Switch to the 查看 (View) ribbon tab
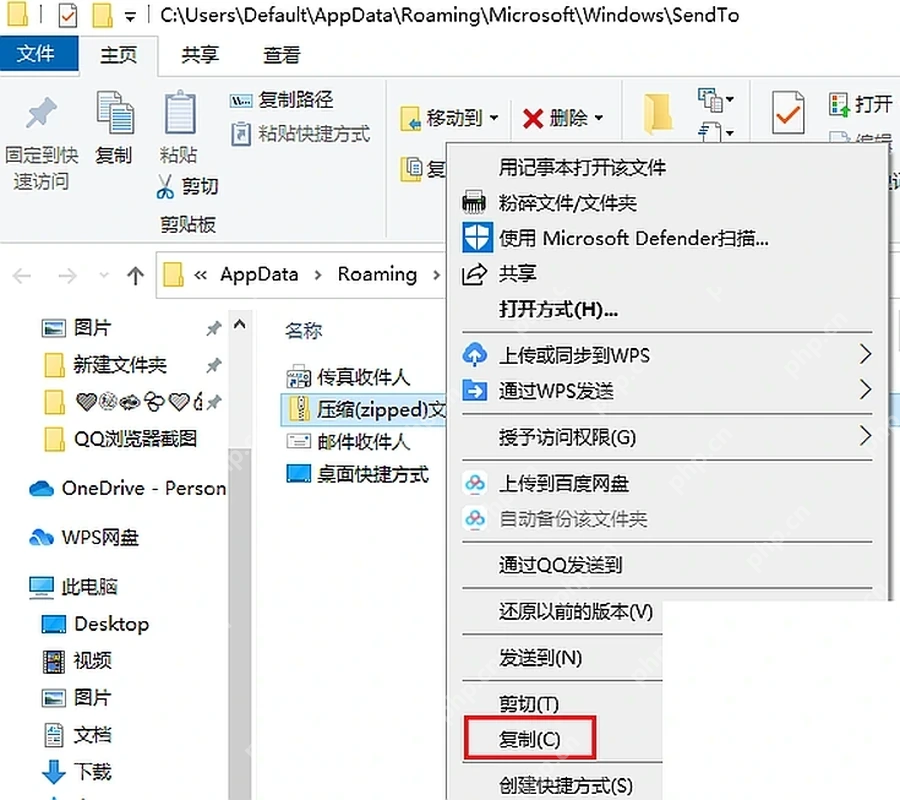The image size is (900, 800). pos(282,55)
